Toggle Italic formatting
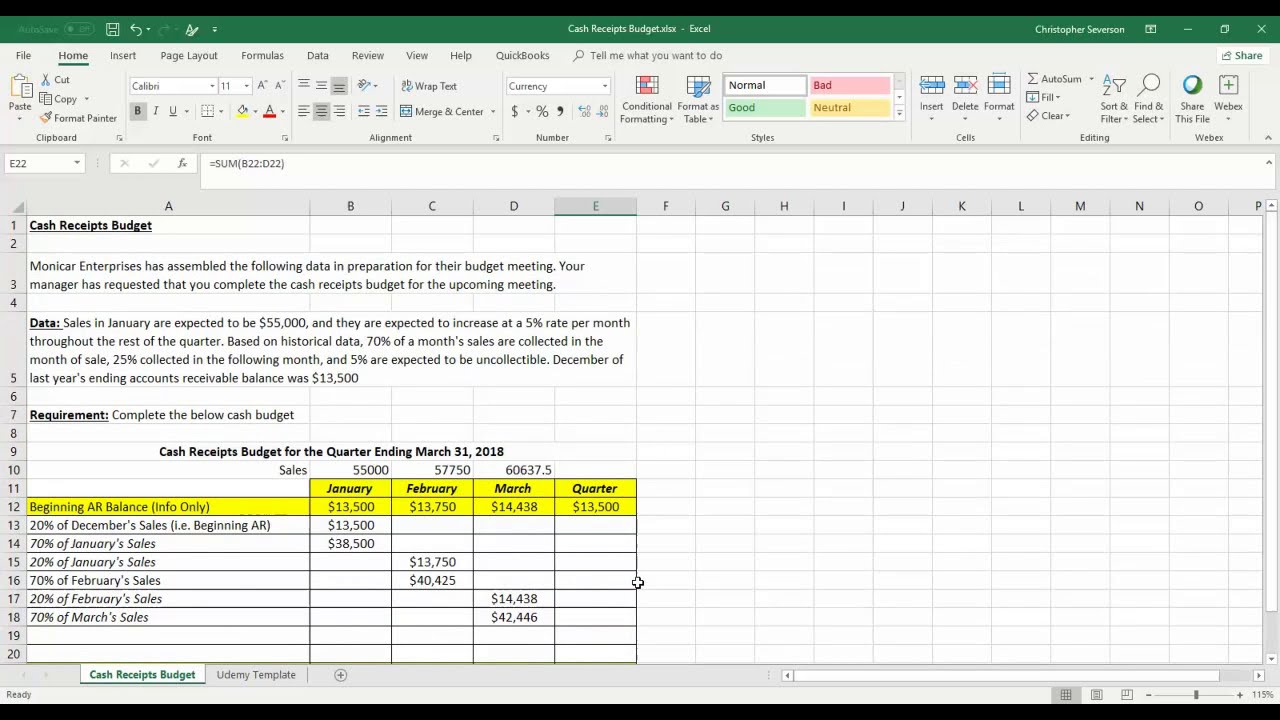Viewport: 1280px width, 720px height. 155,112
